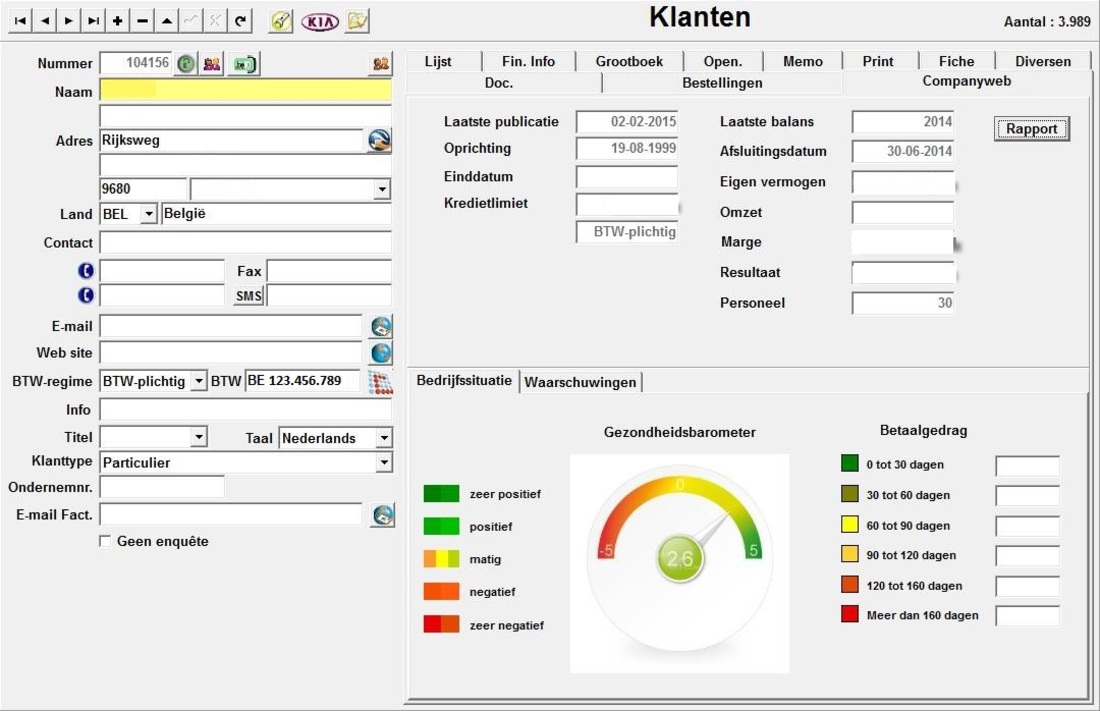This screenshot has width=1100, height=711.
Task: Click the Rapport button
Action: click(x=1031, y=129)
